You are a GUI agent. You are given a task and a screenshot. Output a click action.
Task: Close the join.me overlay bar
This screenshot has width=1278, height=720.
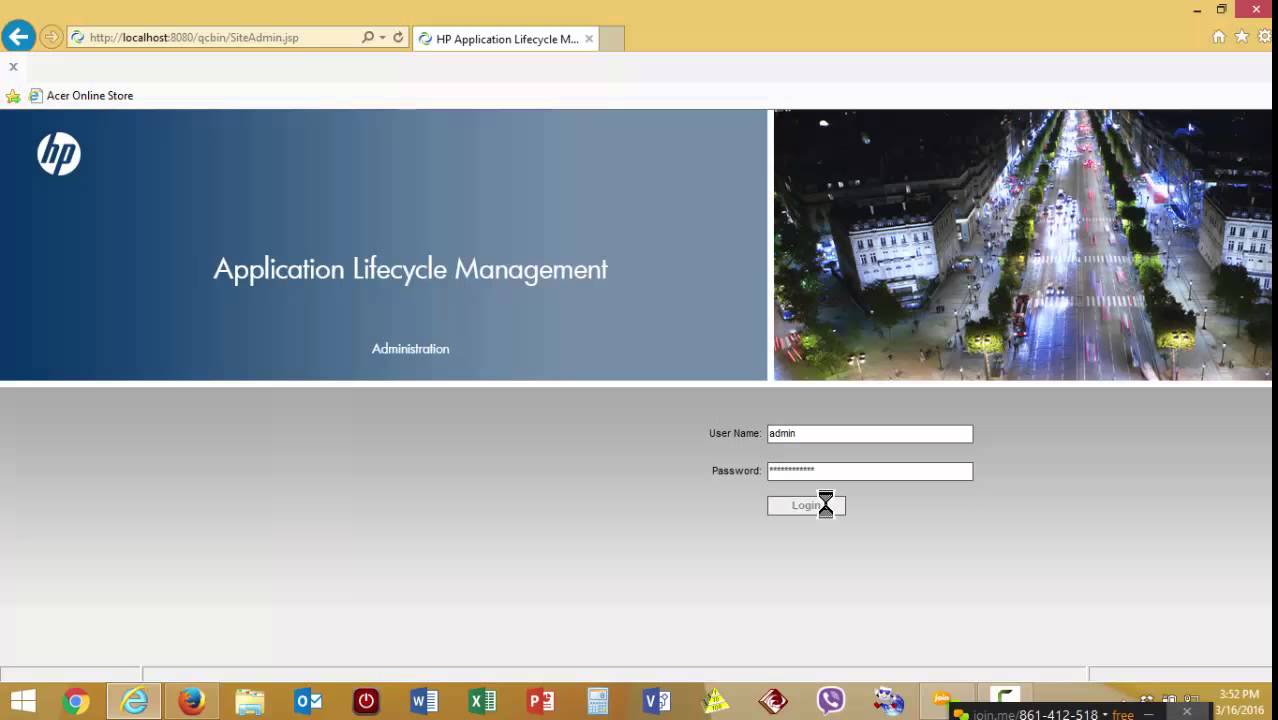pyautogui.click(x=1187, y=712)
